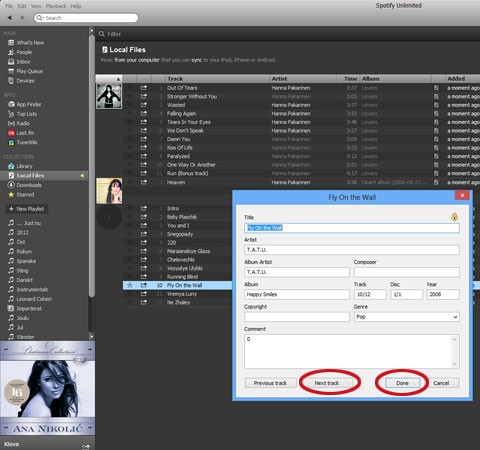Click the Artist field in dialog
The width and height of the screenshot is (480, 450).
352,250
